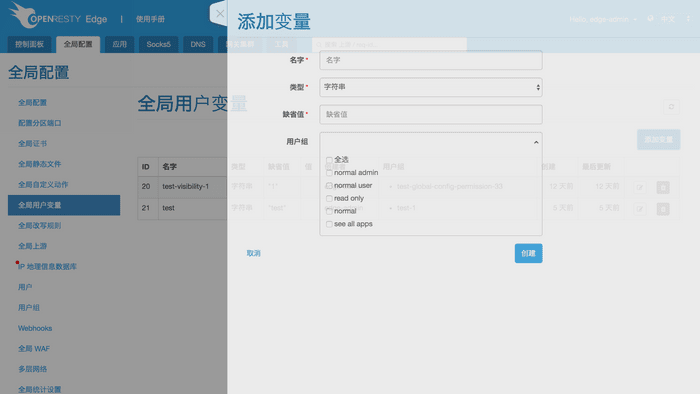This screenshot has height=394, width=700.
Task: Click the test-1 user group entry
Action: click(x=406, y=208)
